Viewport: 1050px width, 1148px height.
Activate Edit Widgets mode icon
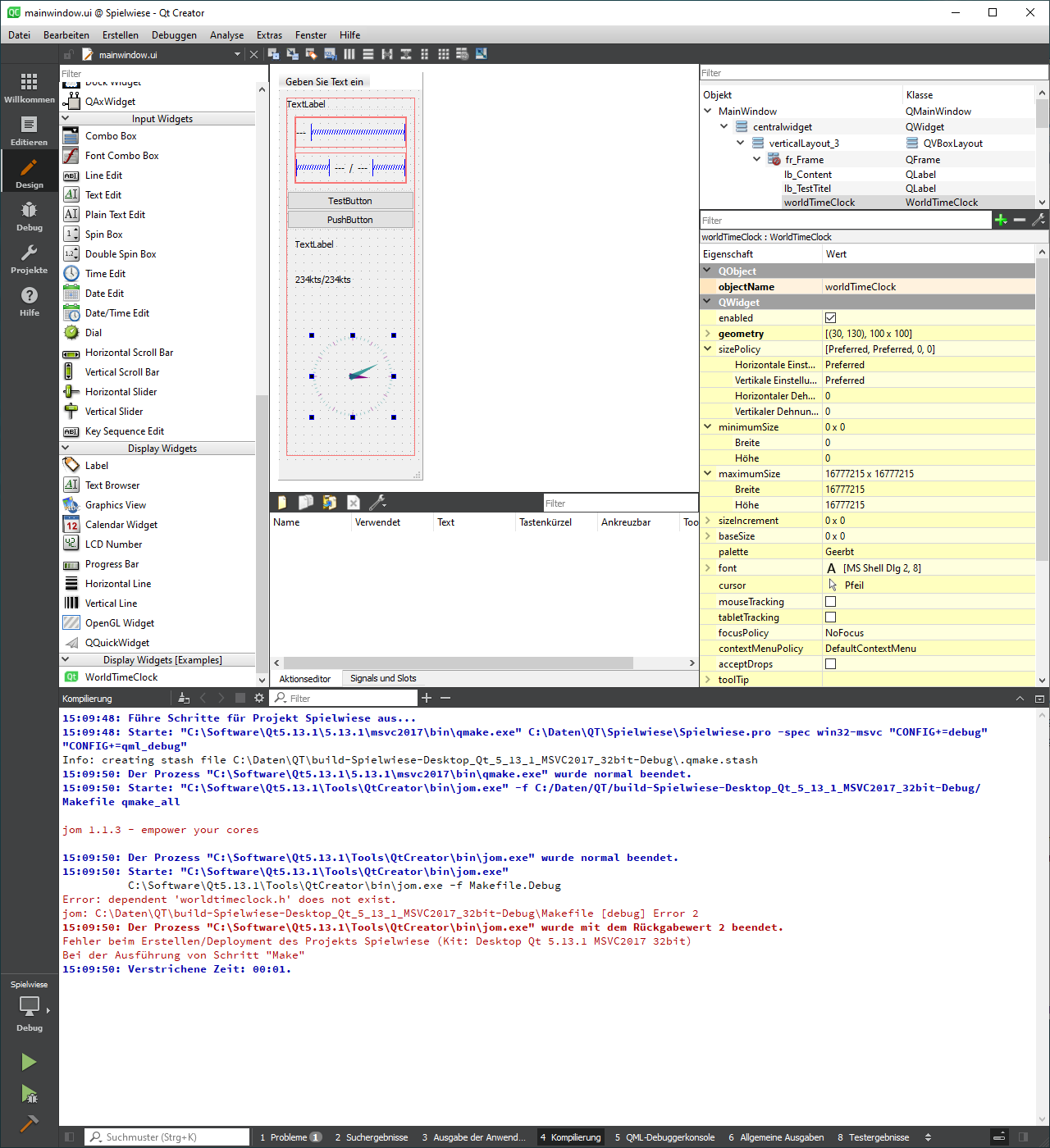click(274, 54)
